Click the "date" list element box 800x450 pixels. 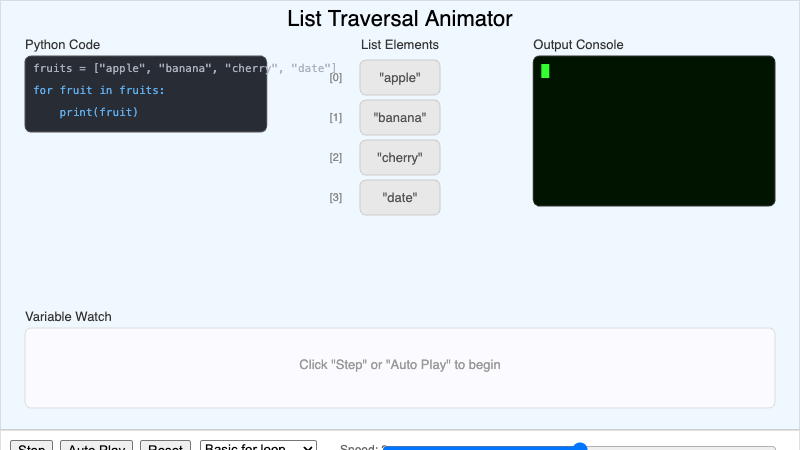(x=400, y=197)
